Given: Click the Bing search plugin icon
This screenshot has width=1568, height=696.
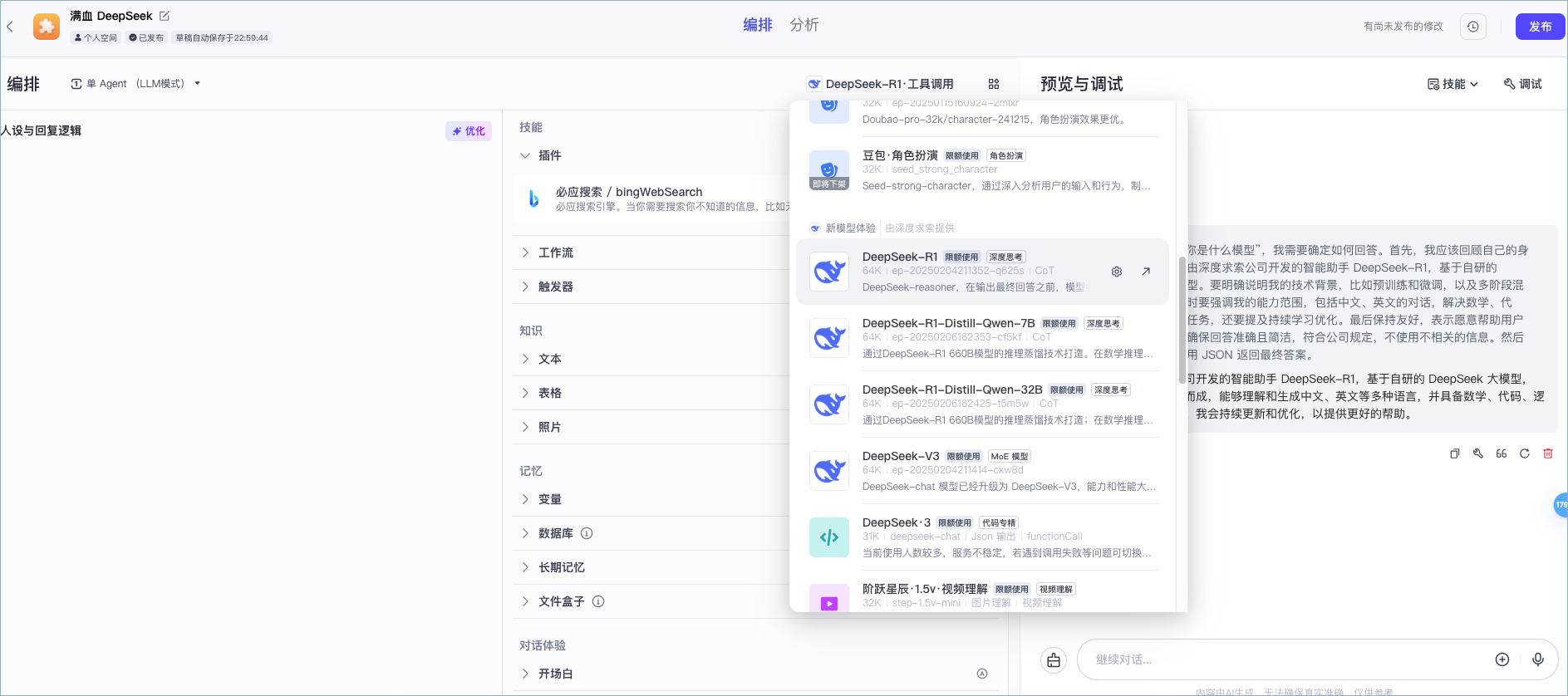Looking at the screenshot, I should pos(533,199).
